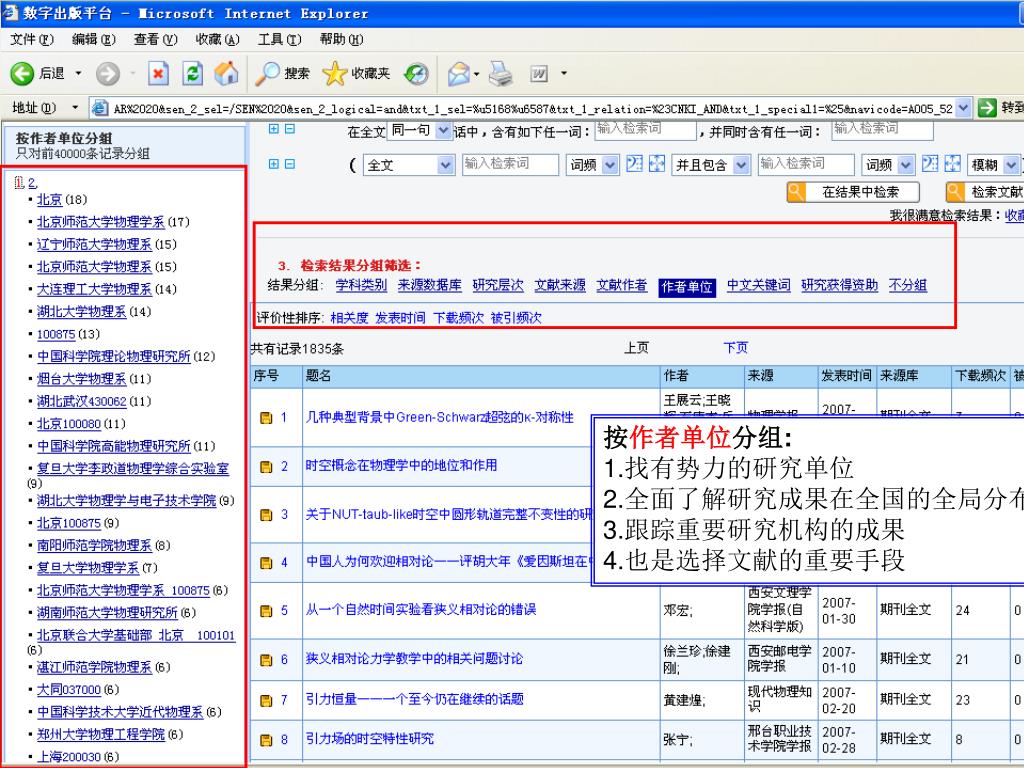This screenshot has height=768, width=1024.
Task: Open article 时空概念在物理学中的地位和作用
Action: [401, 466]
